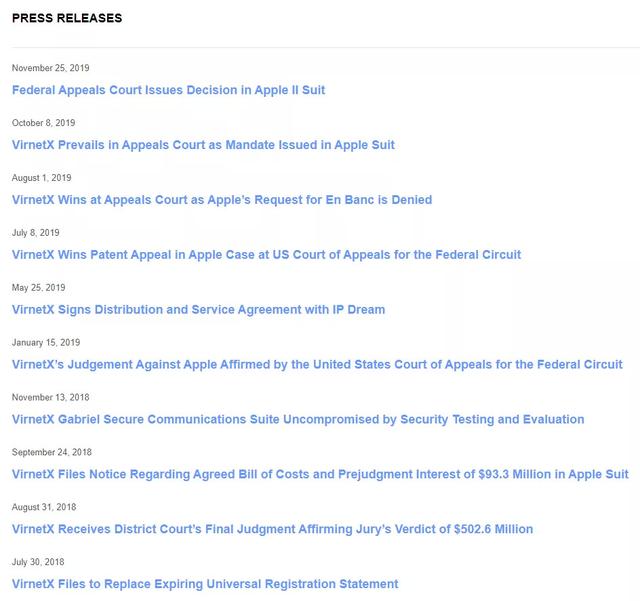
Task: Open the En Banc is Denied press release
Action: [221, 200]
